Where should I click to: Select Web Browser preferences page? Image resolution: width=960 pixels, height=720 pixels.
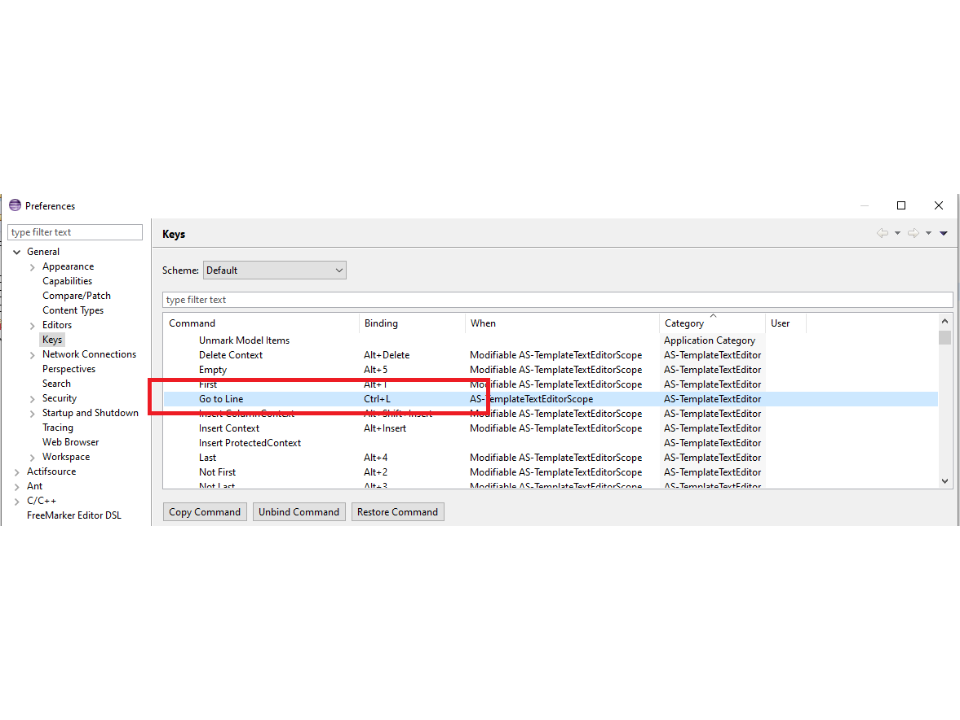[x=70, y=442]
